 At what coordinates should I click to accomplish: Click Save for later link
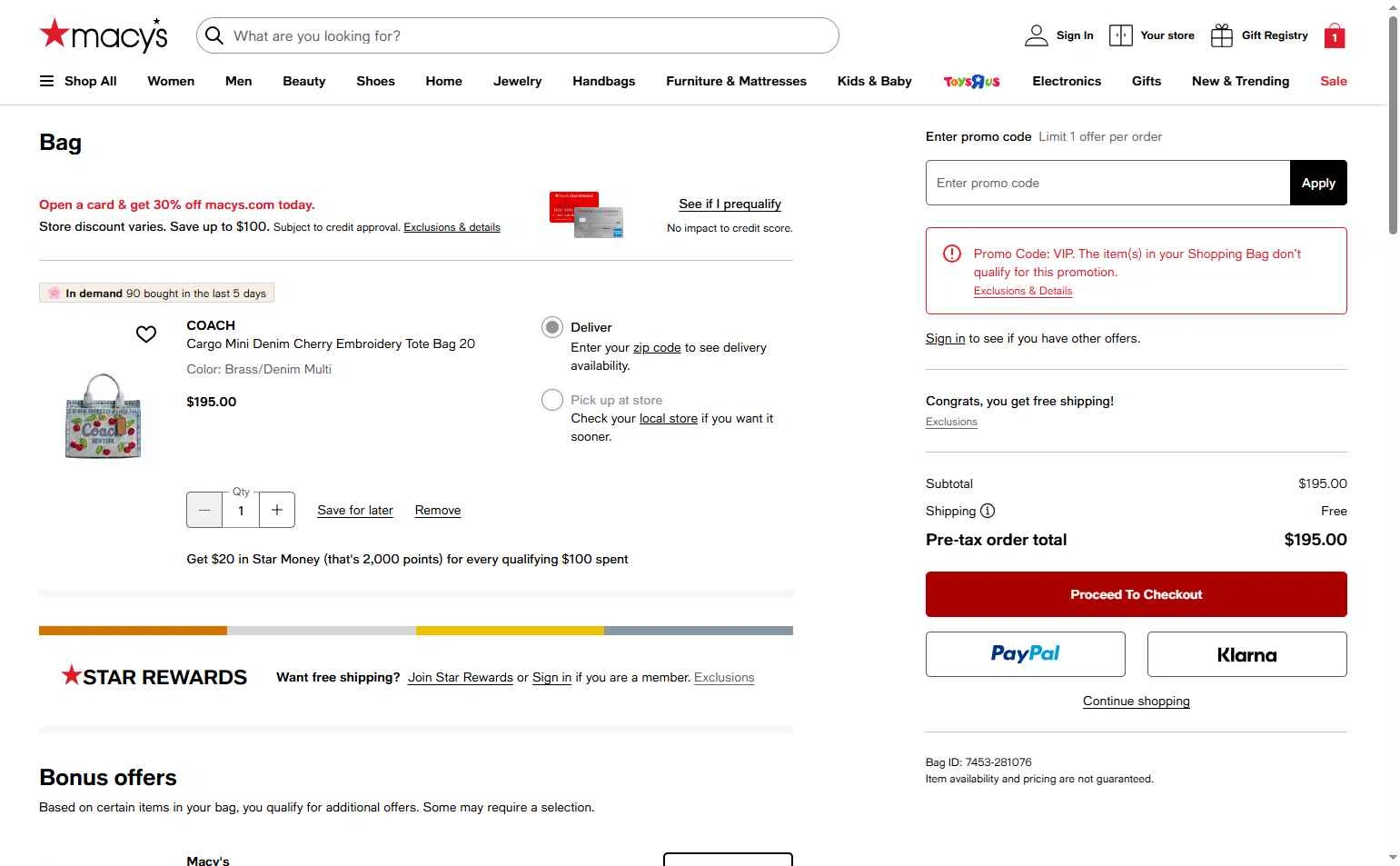click(x=355, y=510)
